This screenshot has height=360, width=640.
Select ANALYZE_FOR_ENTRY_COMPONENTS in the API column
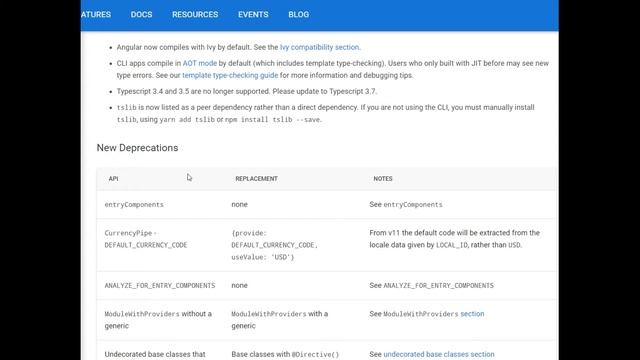pyautogui.click(x=160, y=285)
